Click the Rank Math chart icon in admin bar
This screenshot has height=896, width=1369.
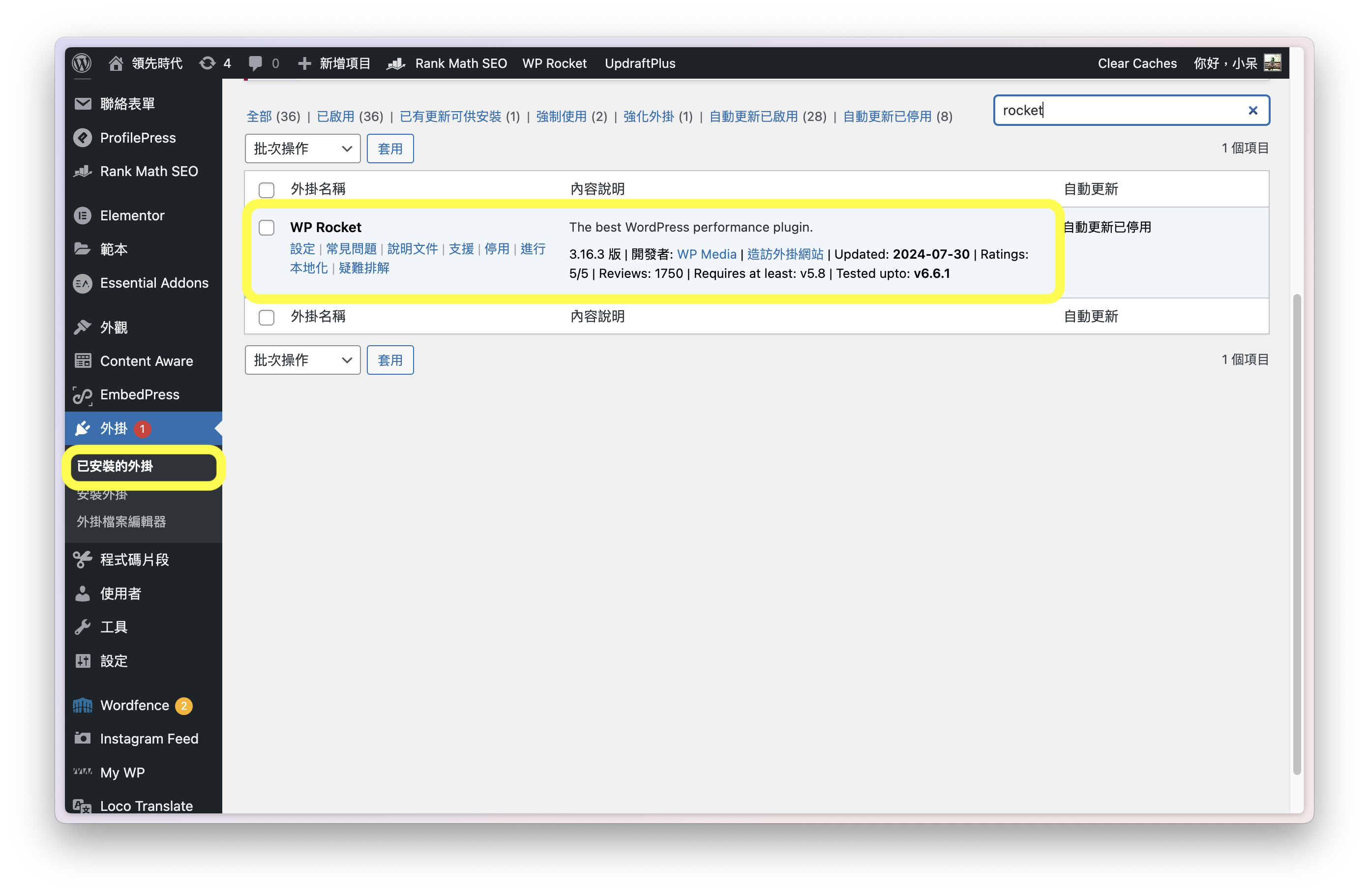click(396, 63)
